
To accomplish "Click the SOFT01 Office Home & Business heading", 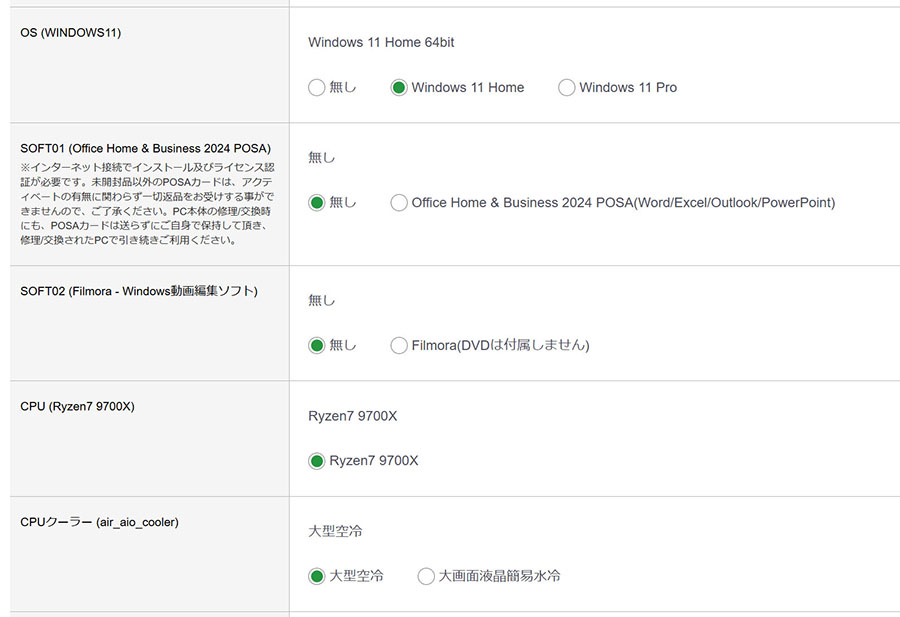I will pos(145,149).
